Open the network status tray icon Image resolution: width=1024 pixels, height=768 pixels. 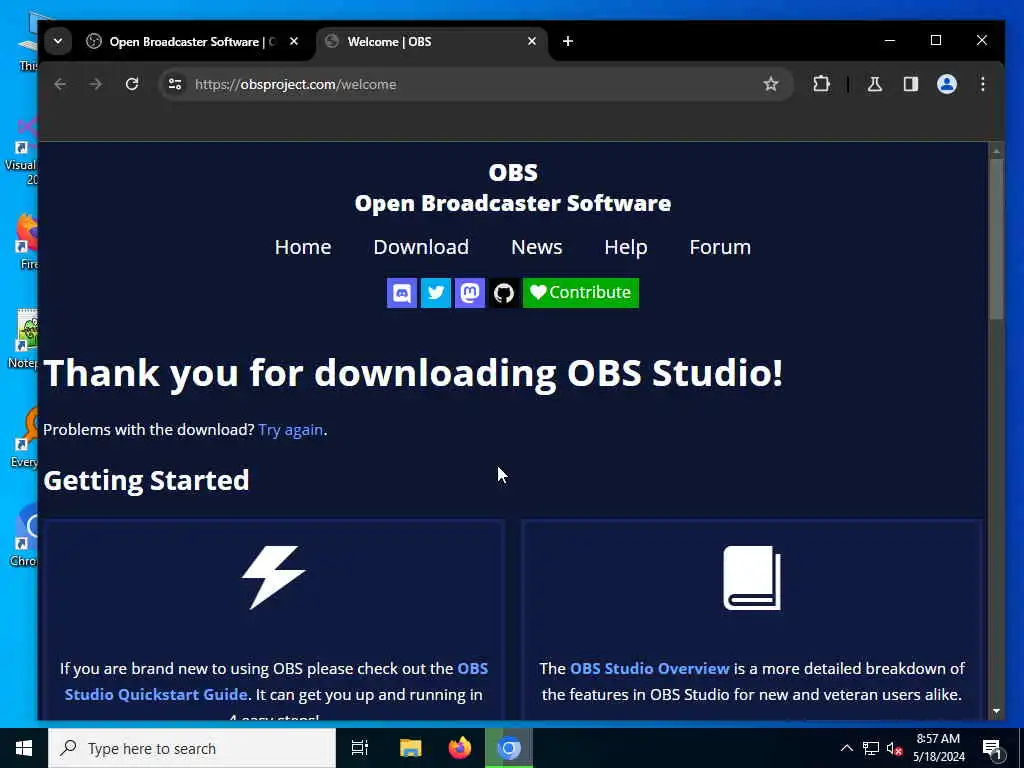[871, 748]
